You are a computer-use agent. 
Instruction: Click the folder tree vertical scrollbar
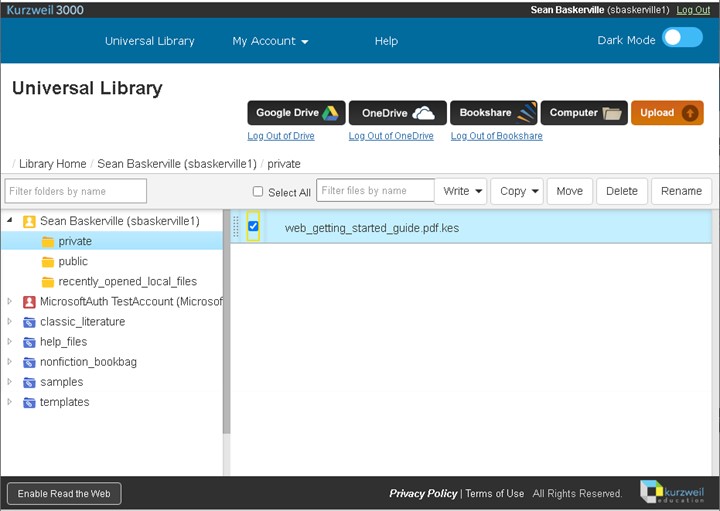(226, 321)
